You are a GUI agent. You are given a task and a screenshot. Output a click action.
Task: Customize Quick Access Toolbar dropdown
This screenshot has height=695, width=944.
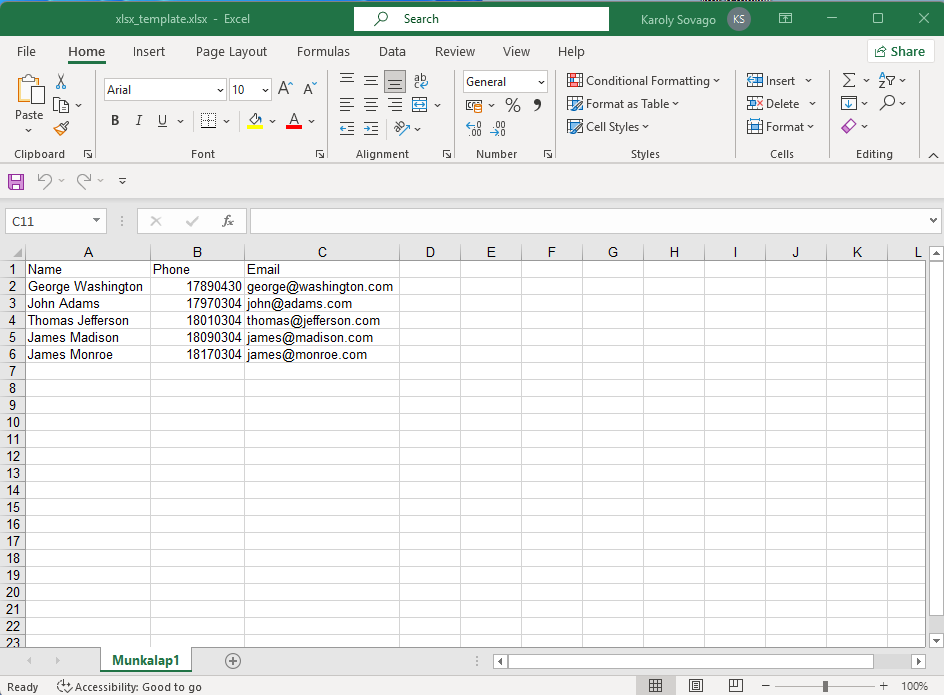pyautogui.click(x=122, y=181)
